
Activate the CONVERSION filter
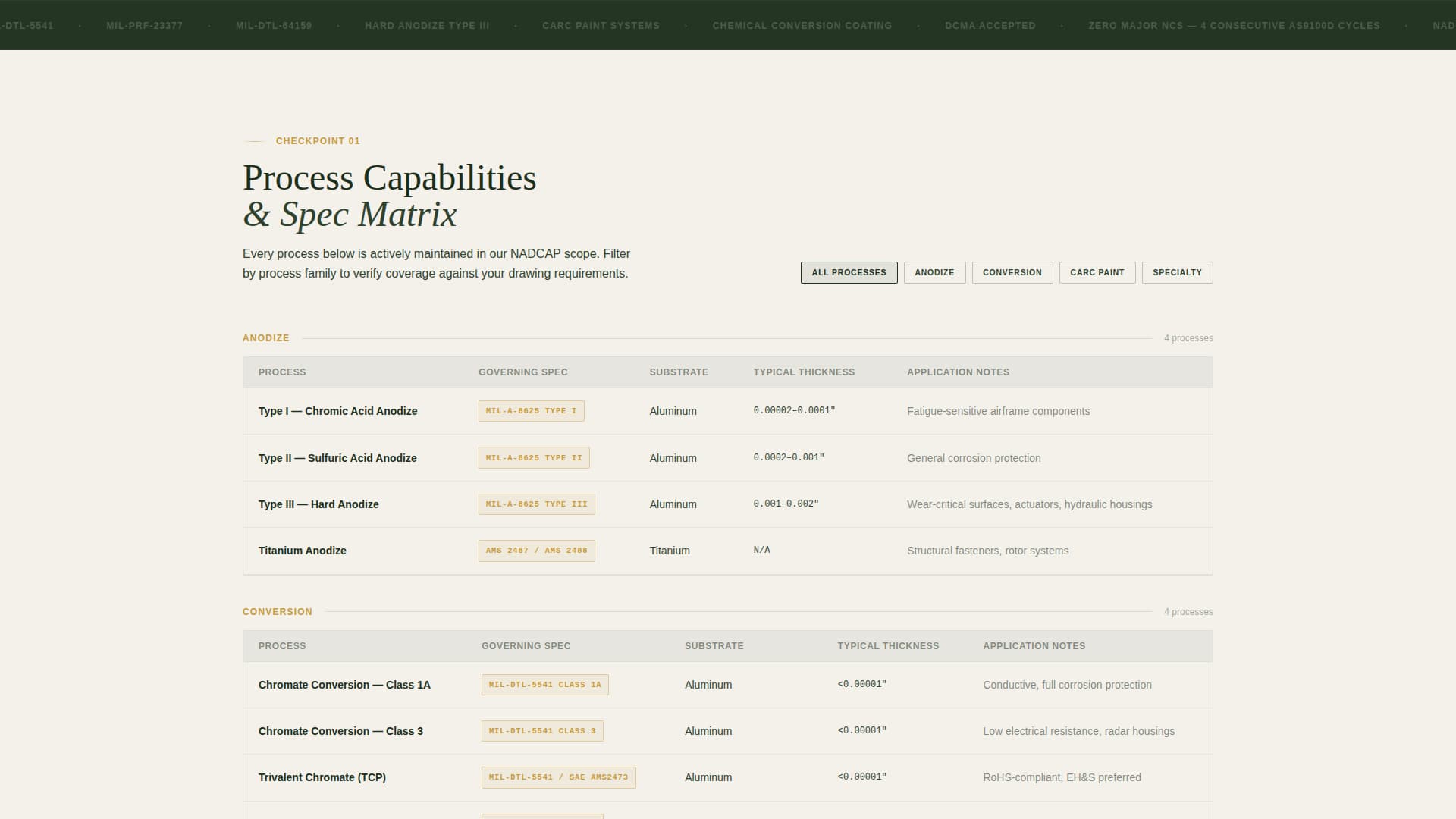[1012, 272]
